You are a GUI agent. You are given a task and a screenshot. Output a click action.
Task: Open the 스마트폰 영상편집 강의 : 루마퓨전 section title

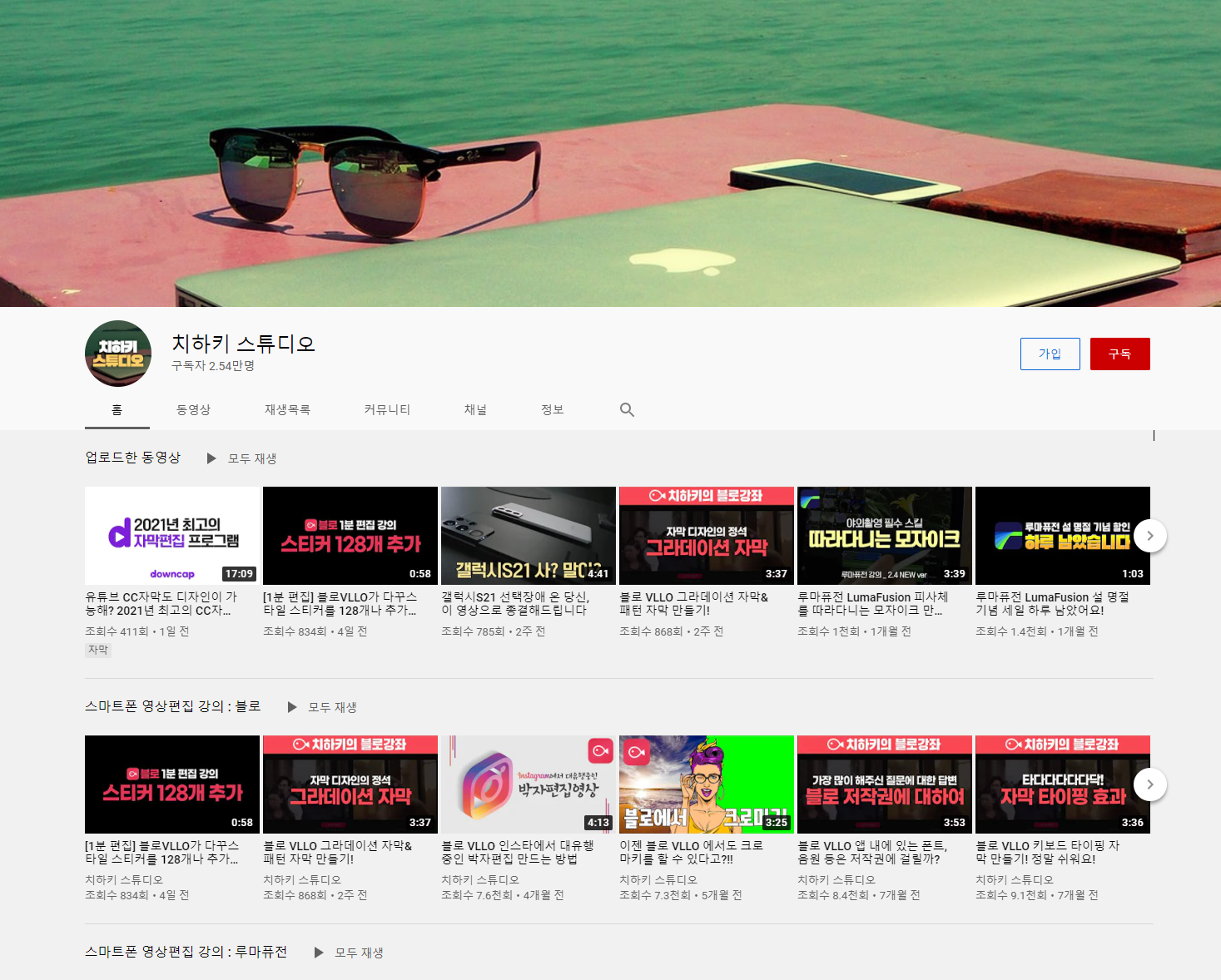click(186, 952)
